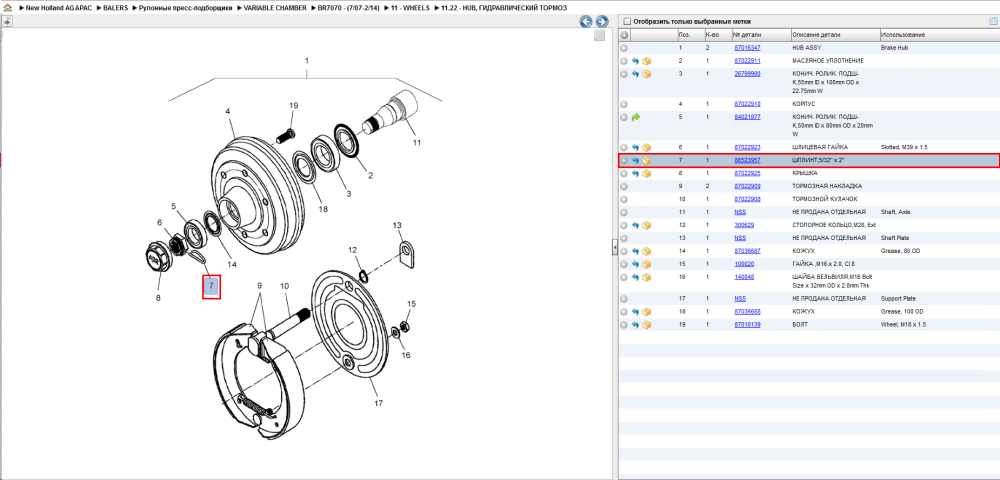Go to previous diagram with left arrow
1000x480 pixels.
(x=585, y=22)
